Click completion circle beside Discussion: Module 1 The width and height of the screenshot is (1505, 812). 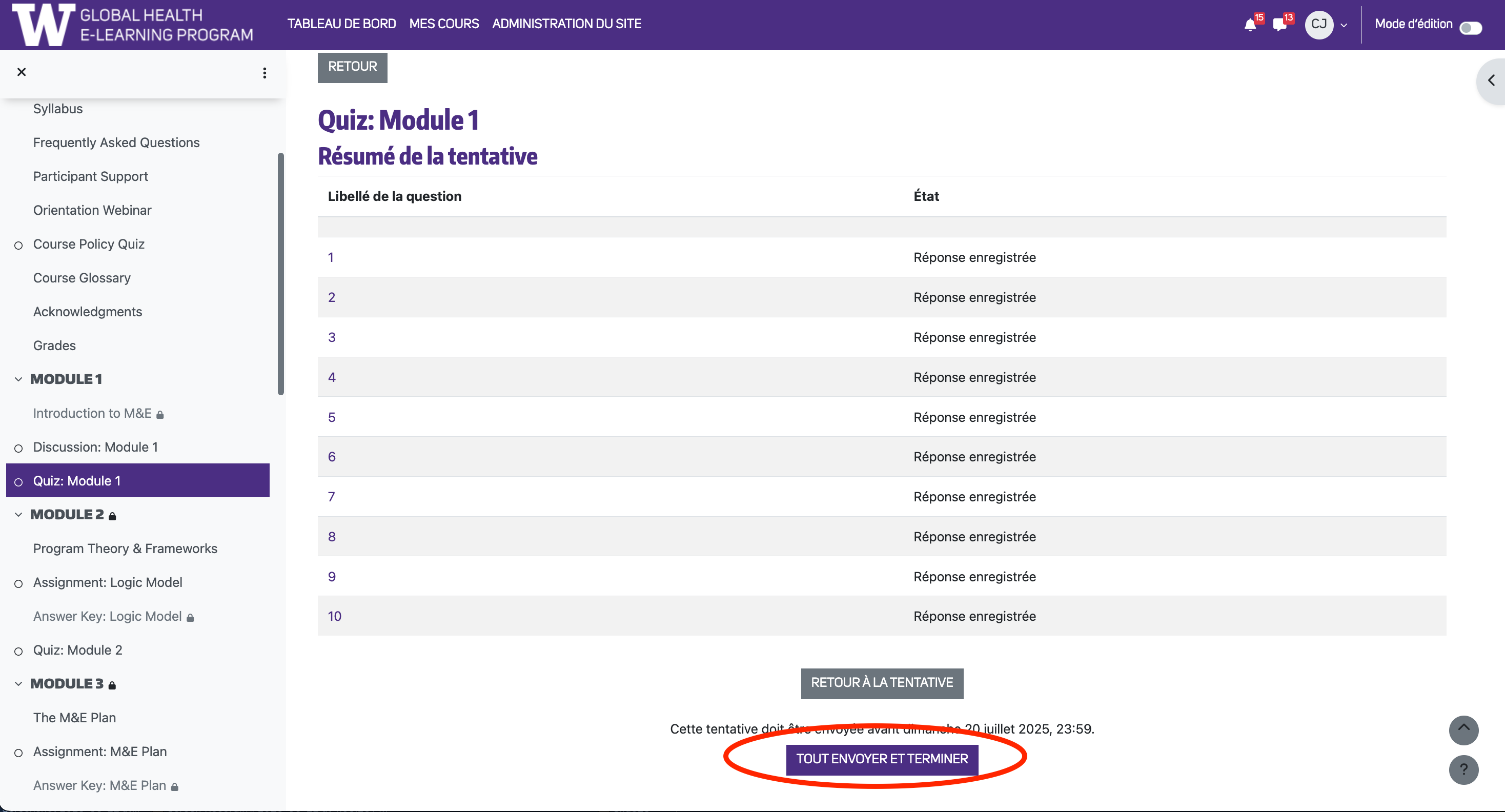[18, 448]
